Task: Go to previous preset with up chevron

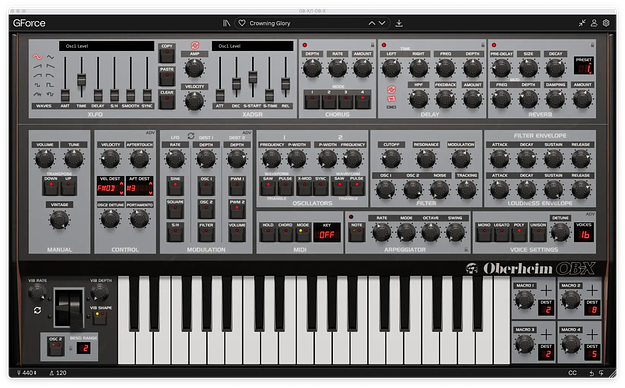Action: (x=371, y=23)
